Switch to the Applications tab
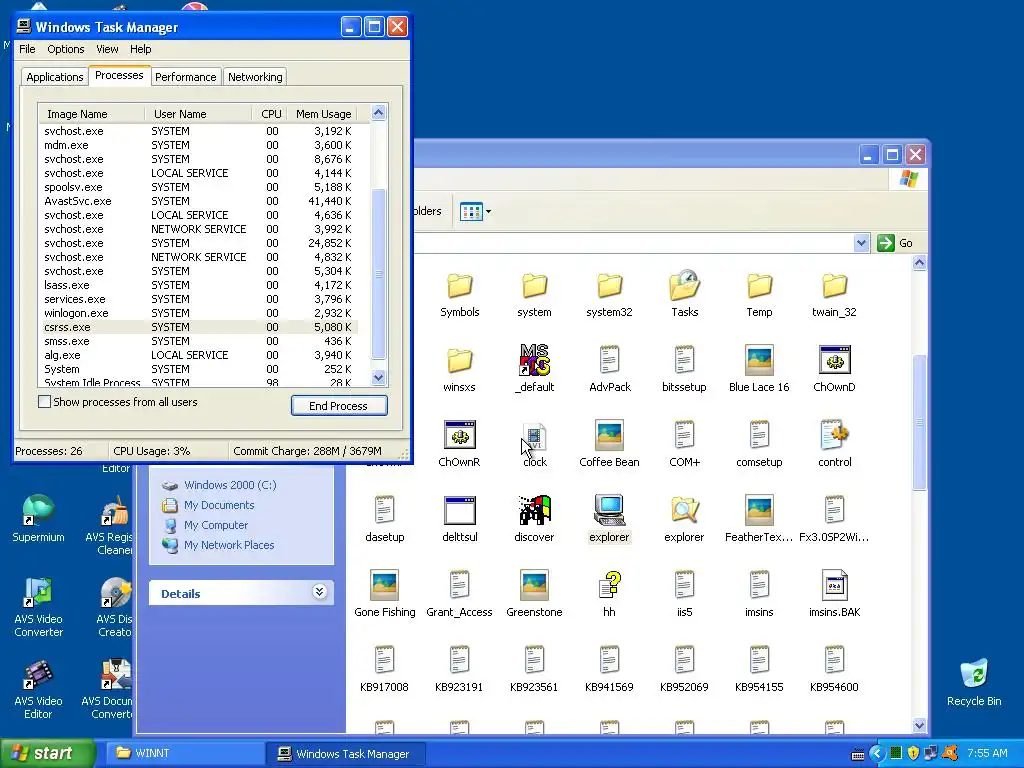This screenshot has height=768, width=1024. coord(55,77)
